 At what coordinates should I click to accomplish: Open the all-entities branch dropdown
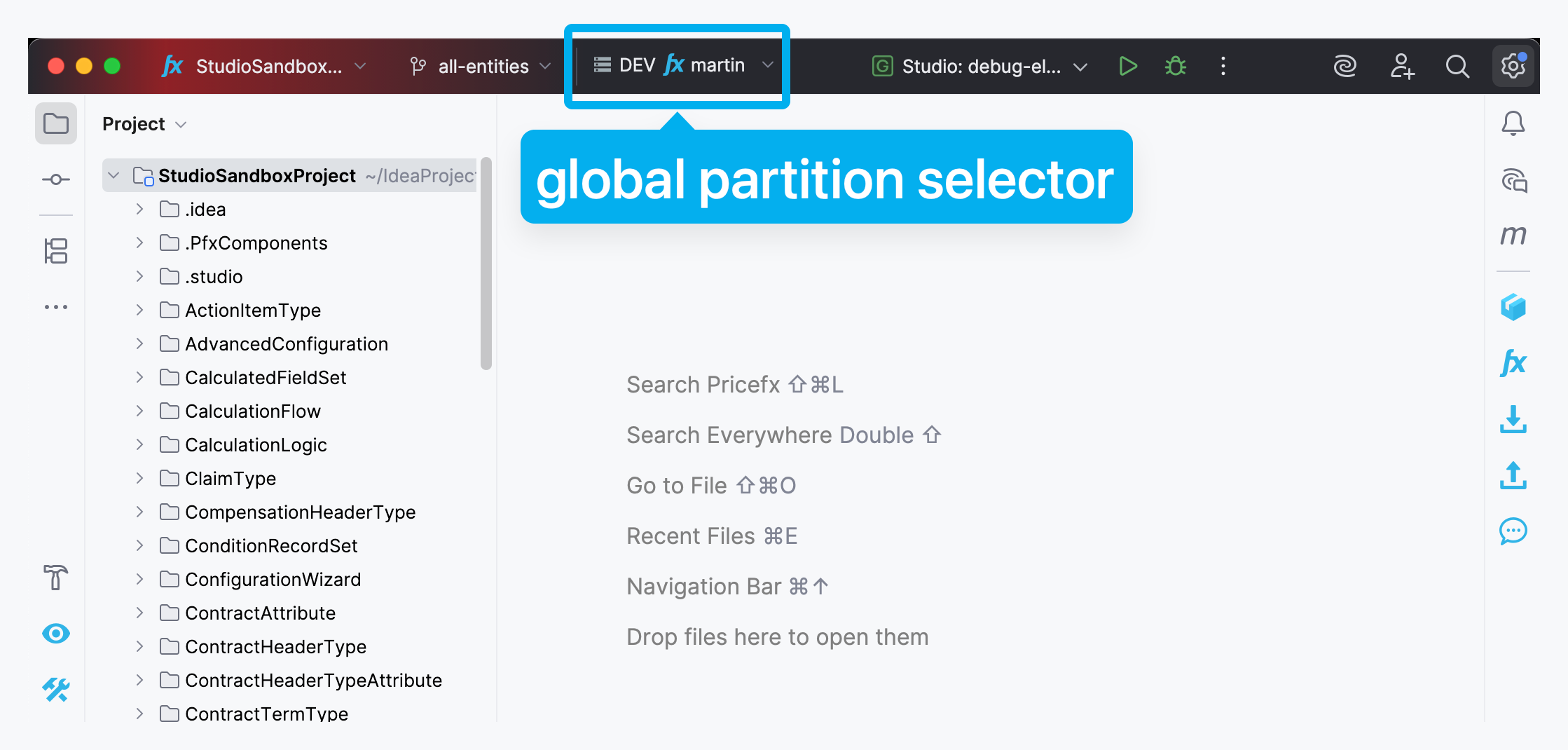click(481, 67)
